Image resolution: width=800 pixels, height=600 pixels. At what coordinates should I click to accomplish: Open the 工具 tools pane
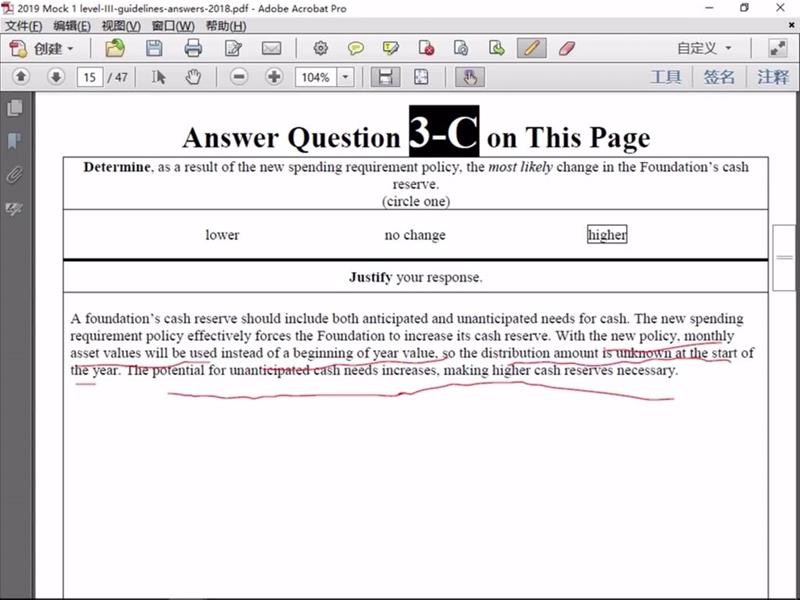tap(666, 77)
